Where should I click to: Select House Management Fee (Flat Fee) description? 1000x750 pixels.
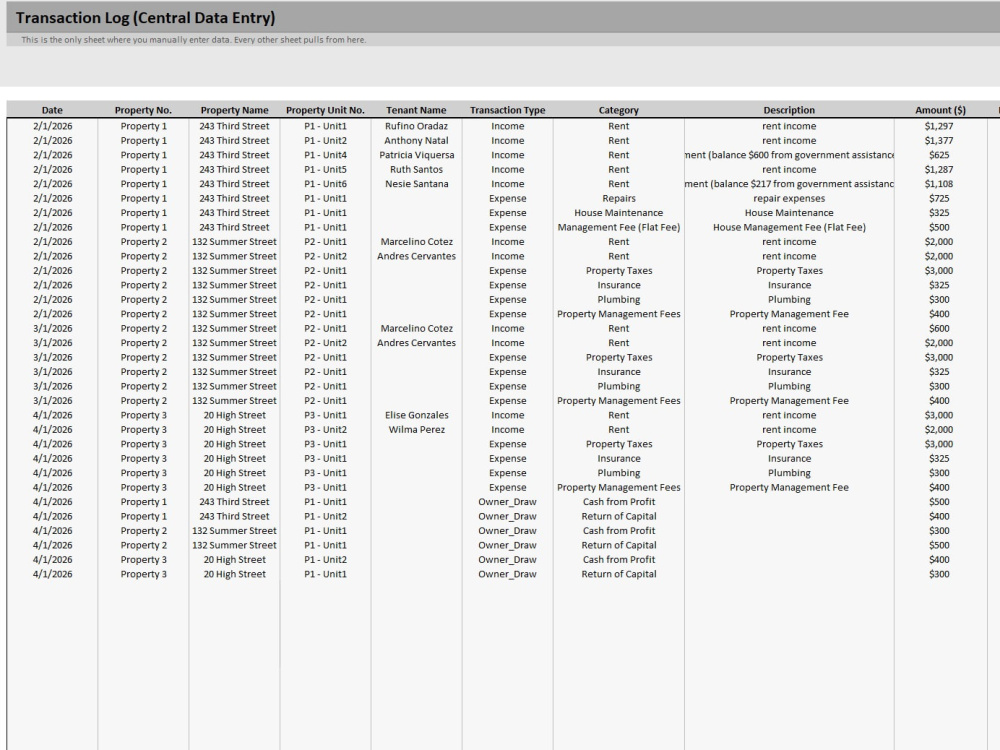coord(789,227)
